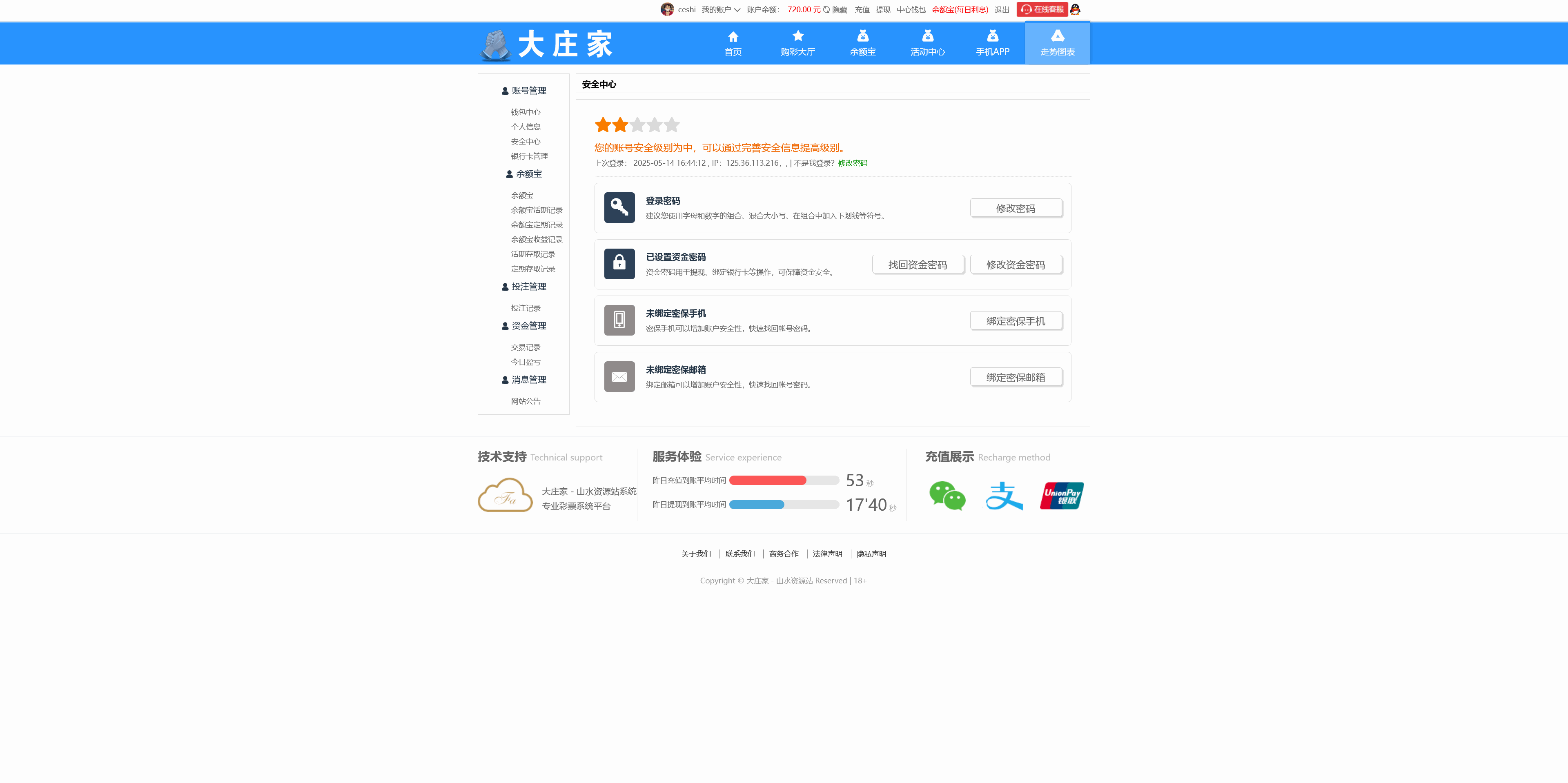Select the 走势图表 chart icon

1057,36
